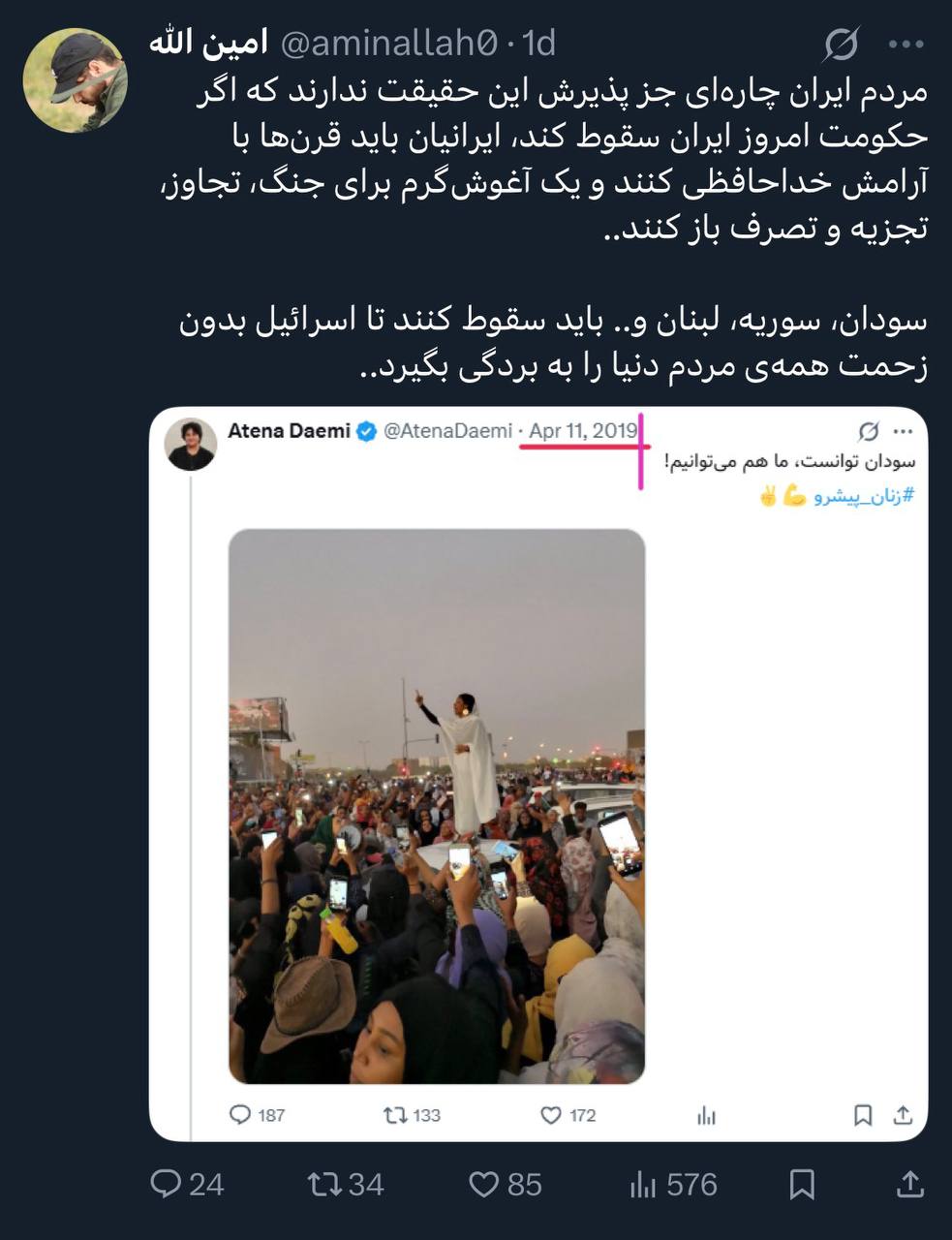952x1240 pixels.
Task: Reply to the quoted tweet with 187 replies
Action: 257,1115
